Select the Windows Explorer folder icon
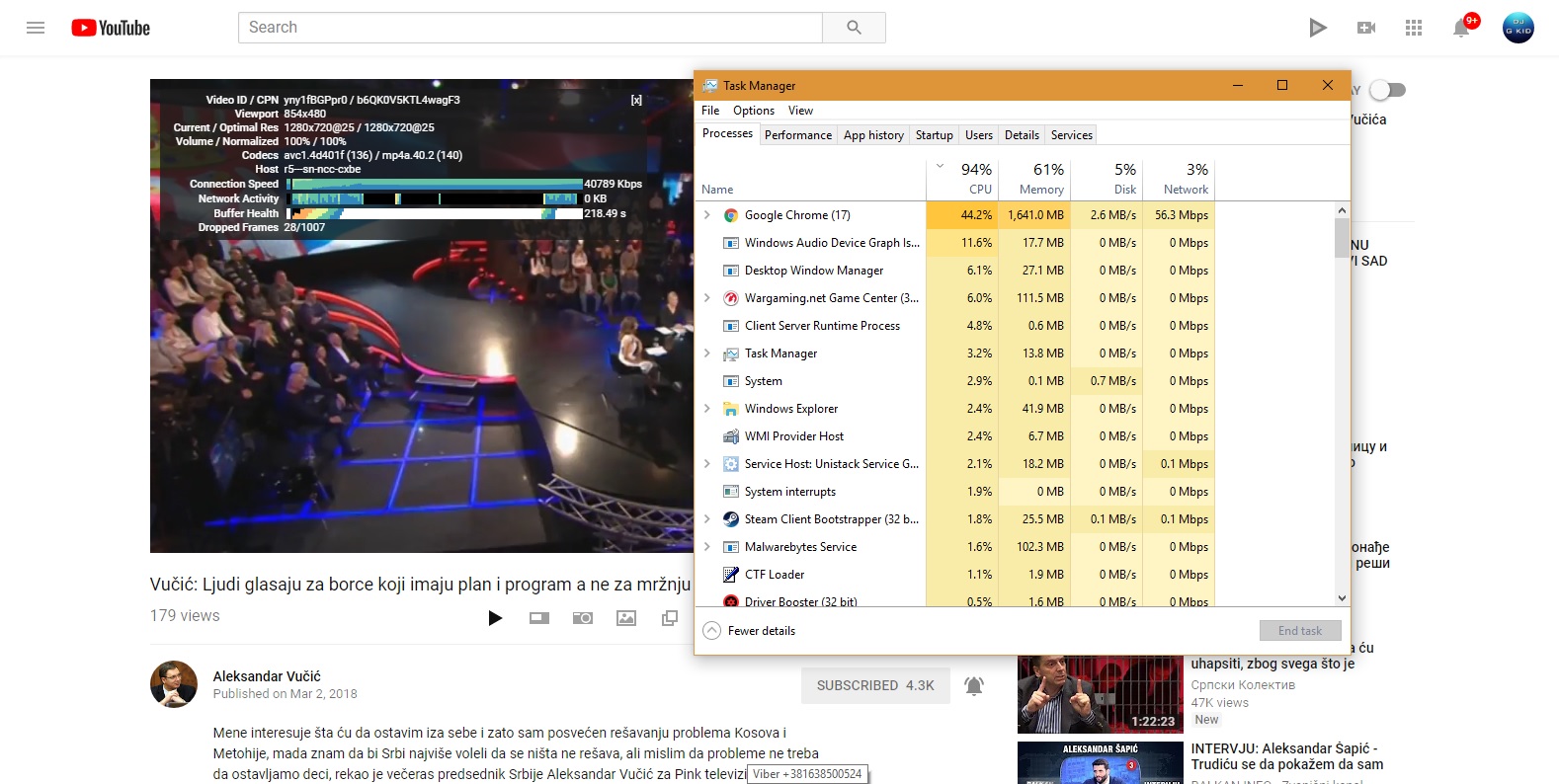 pyautogui.click(x=731, y=409)
